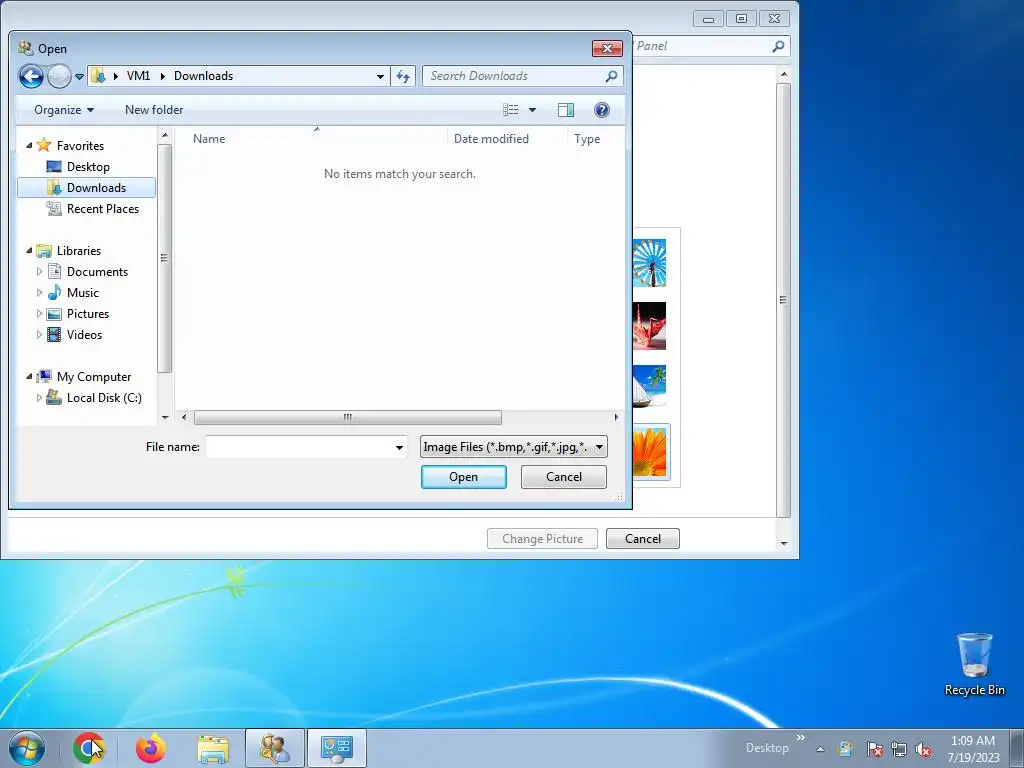
Task: Click the horizontal scrollbar in file list
Action: coord(347,417)
